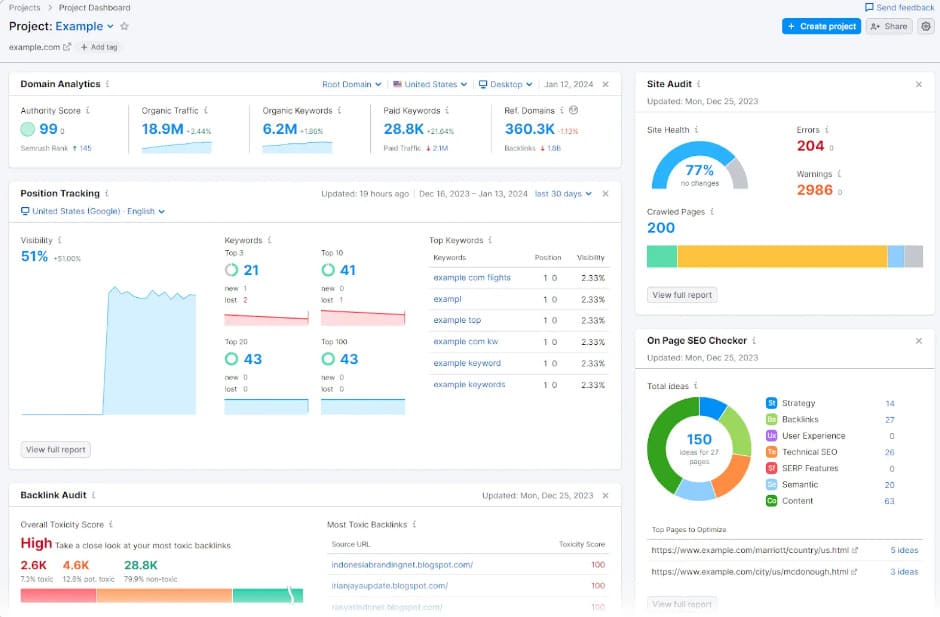Open the Root Domain dropdown
The height and width of the screenshot is (617, 940).
coord(351,84)
